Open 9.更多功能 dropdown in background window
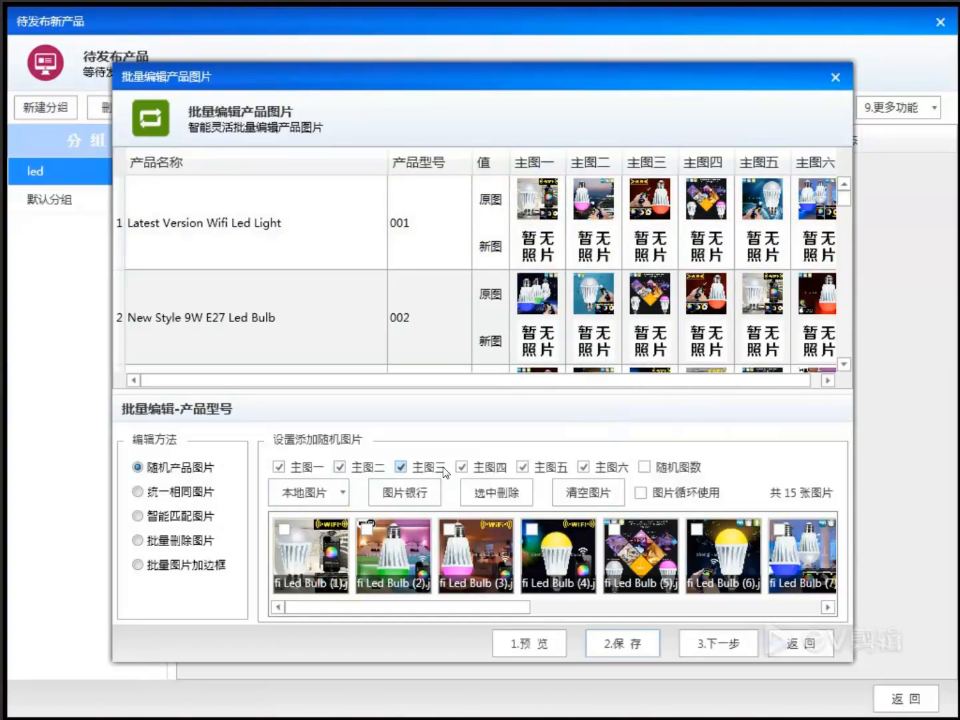Screen dimensions: 960x720 [898, 108]
